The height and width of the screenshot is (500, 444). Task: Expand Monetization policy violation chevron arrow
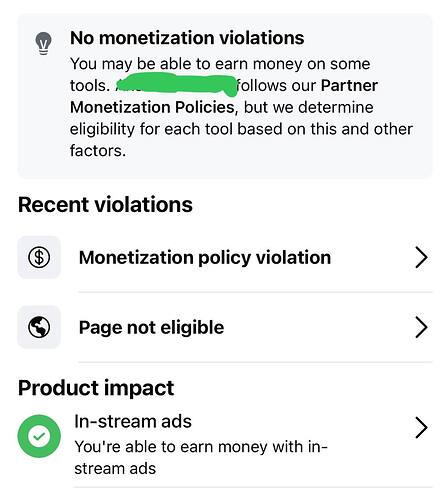[x=421, y=257]
